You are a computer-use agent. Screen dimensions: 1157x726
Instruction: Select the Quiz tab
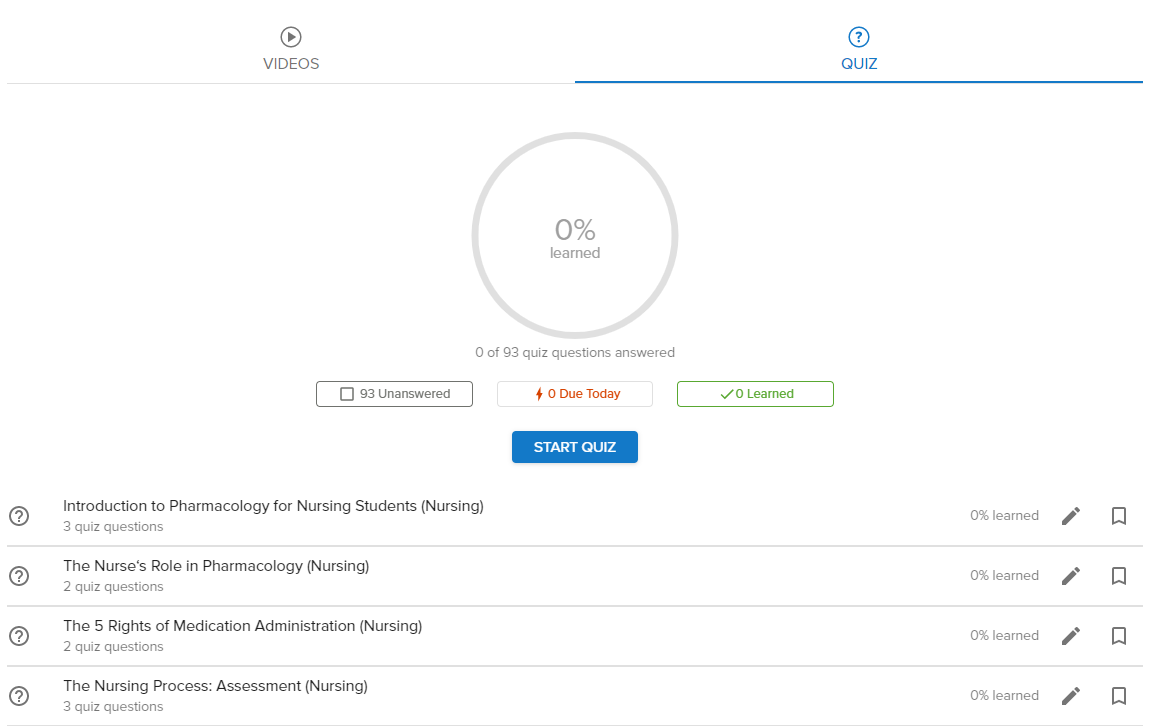pyautogui.click(x=859, y=49)
